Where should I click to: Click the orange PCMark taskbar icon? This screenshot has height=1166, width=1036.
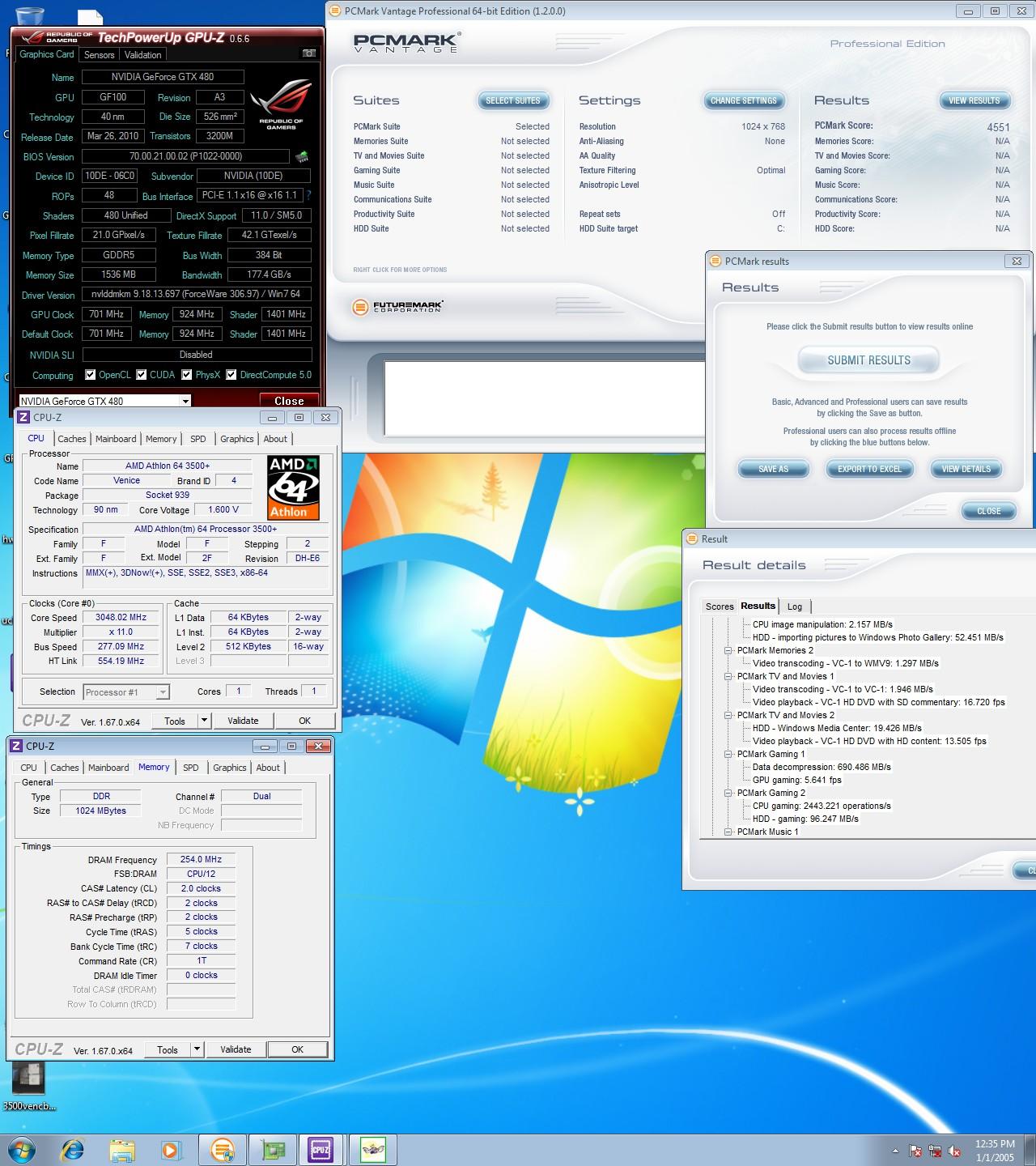pos(222,1149)
